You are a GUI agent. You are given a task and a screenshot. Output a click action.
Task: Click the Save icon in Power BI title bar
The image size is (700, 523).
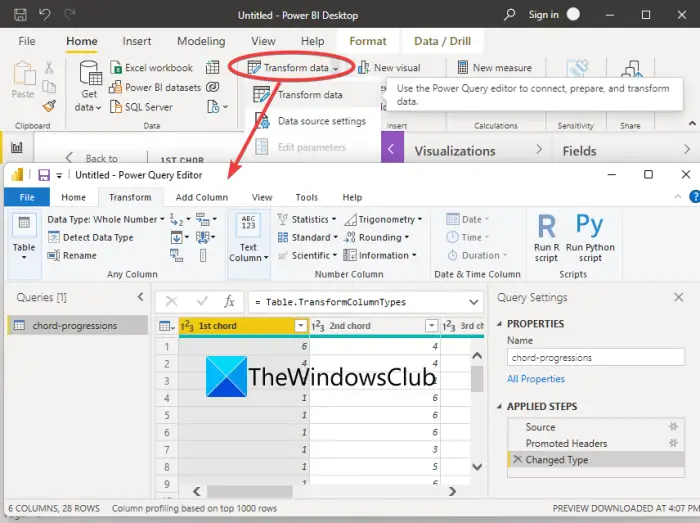pyautogui.click(x=20, y=15)
